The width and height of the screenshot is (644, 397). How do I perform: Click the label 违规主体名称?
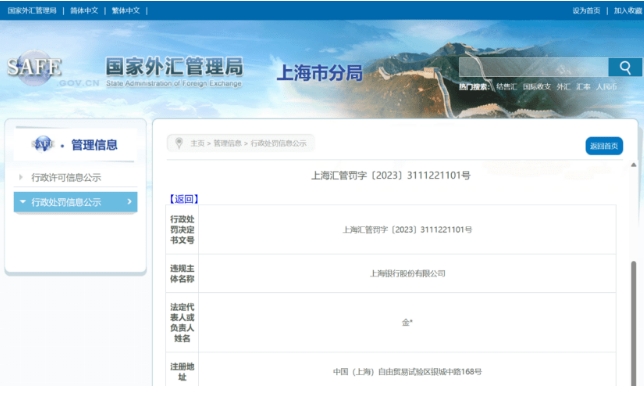(x=182, y=273)
